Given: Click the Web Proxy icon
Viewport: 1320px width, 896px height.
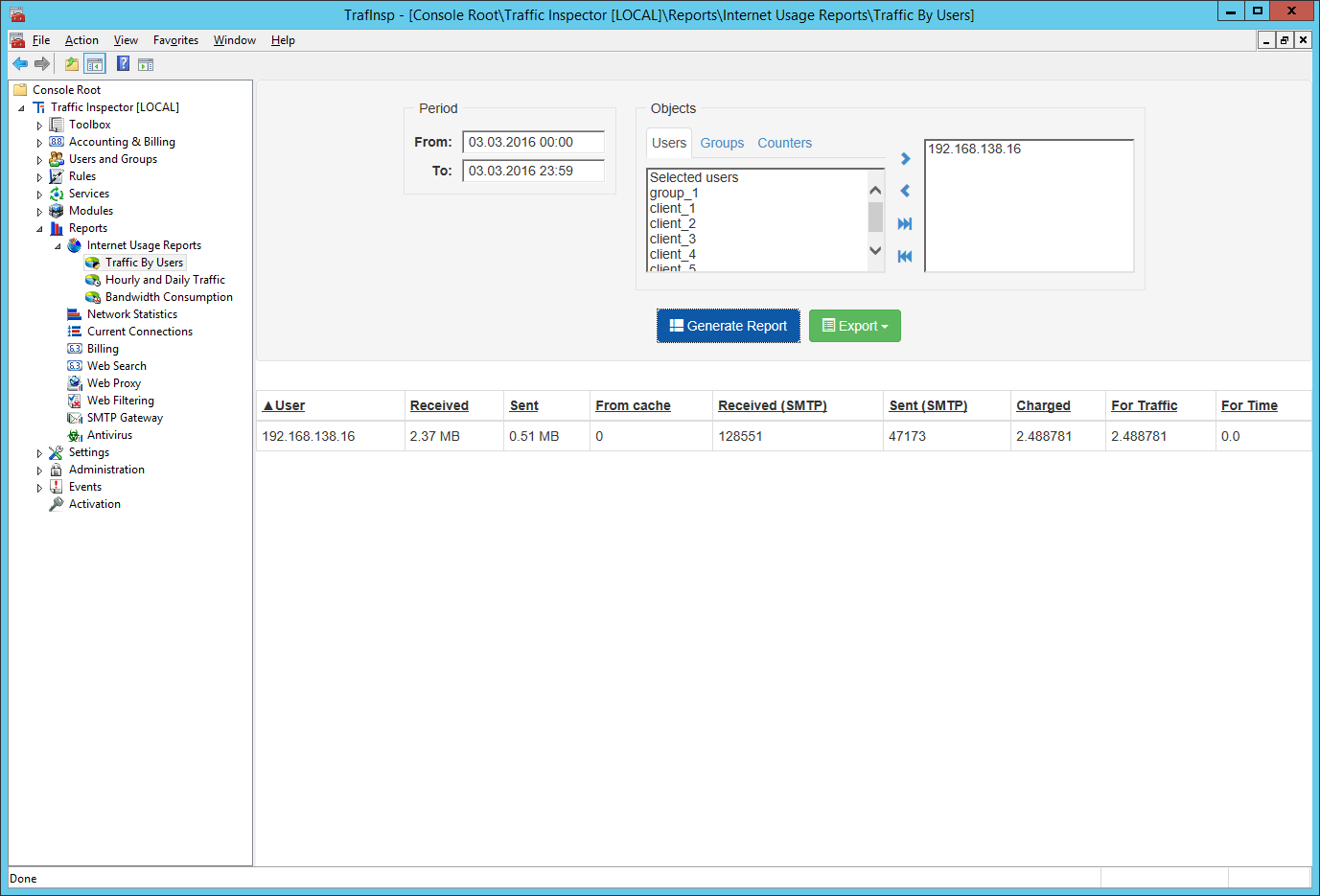Looking at the screenshot, I should (x=75, y=383).
